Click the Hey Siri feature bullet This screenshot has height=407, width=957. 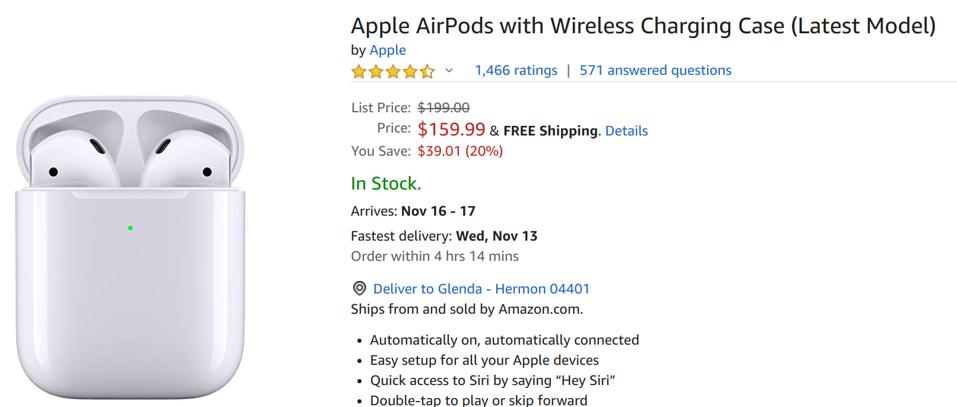pyautogui.click(x=492, y=380)
